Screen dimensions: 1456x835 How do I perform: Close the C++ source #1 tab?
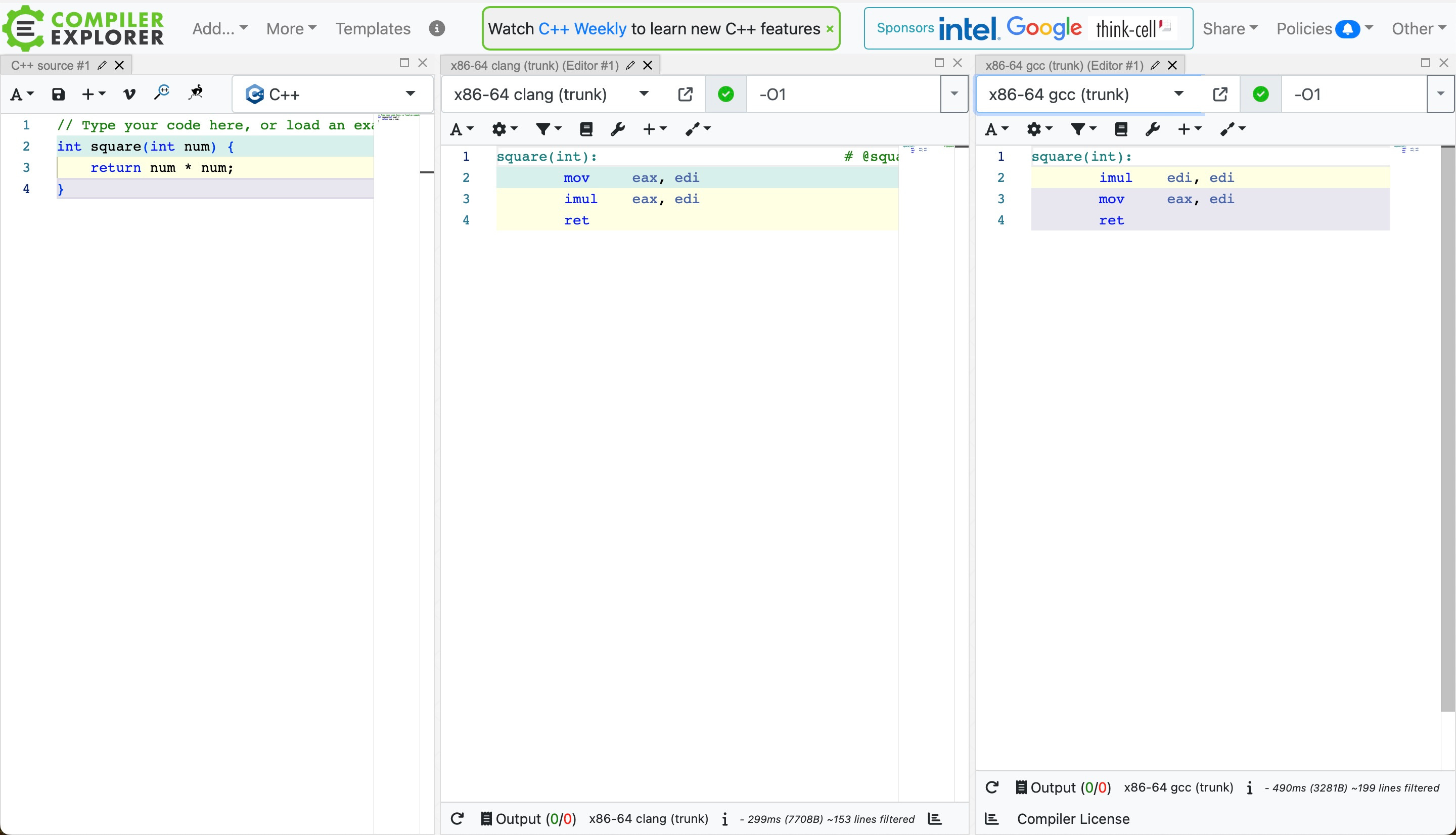coord(119,65)
